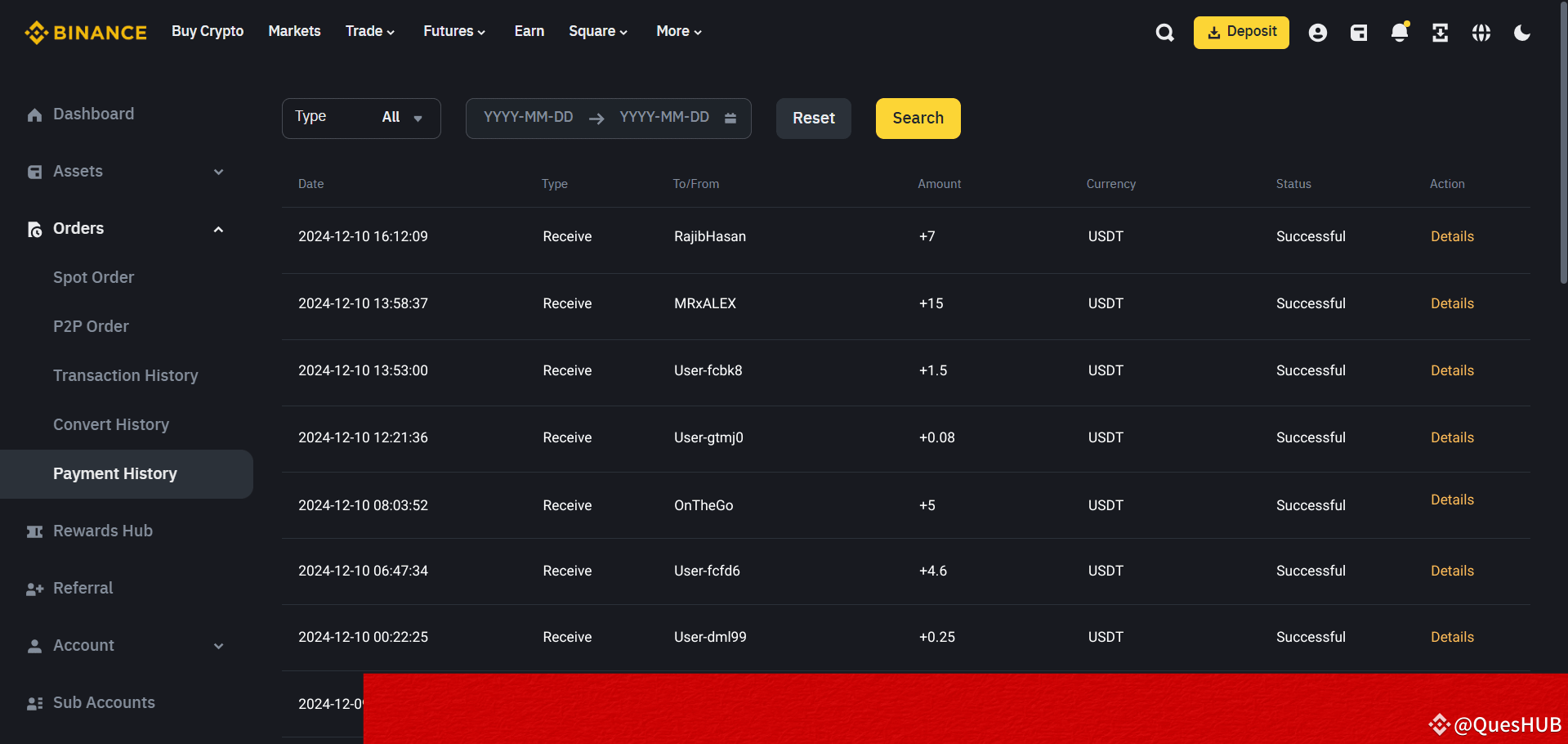Open the search magnifier icon
Viewport: 1568px width, 744px height.
pyautogui.click(x=1165, y=33)
